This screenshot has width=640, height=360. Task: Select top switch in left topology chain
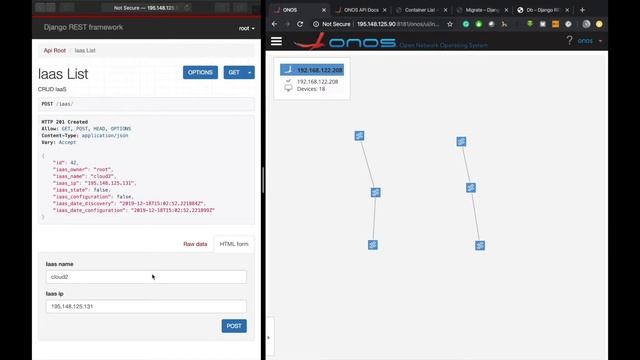pyautogui.click(x=359, y=136)
